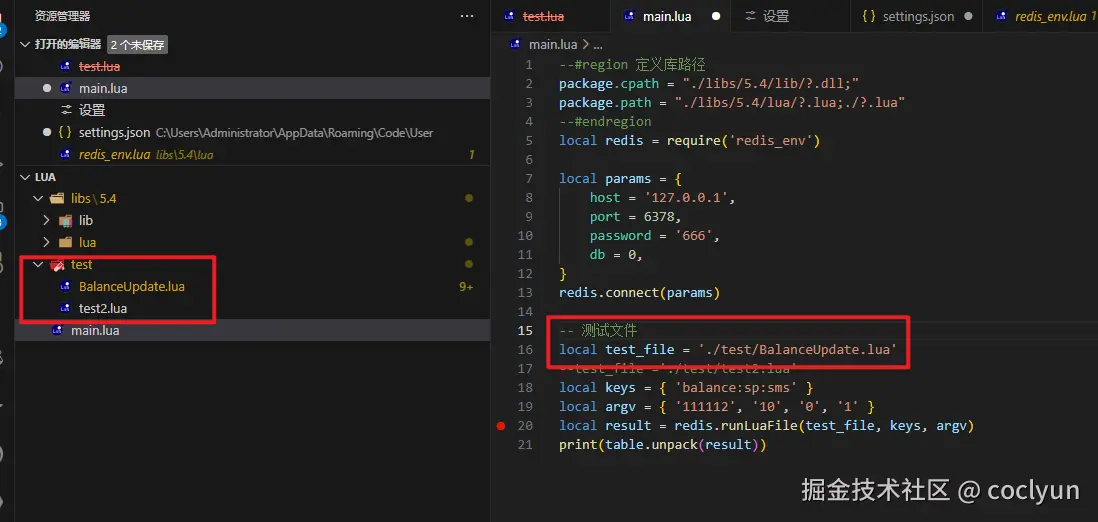Click the Lua icon in the breadcrumb
This screenshot has height=522, width=1098.
(516, 44)
